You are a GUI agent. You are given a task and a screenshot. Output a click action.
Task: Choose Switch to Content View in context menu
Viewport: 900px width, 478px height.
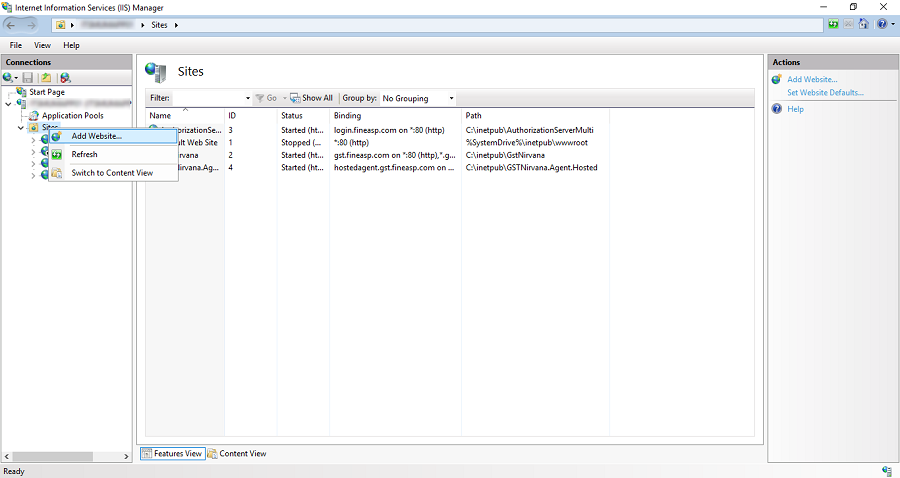[x=113, y=173]
